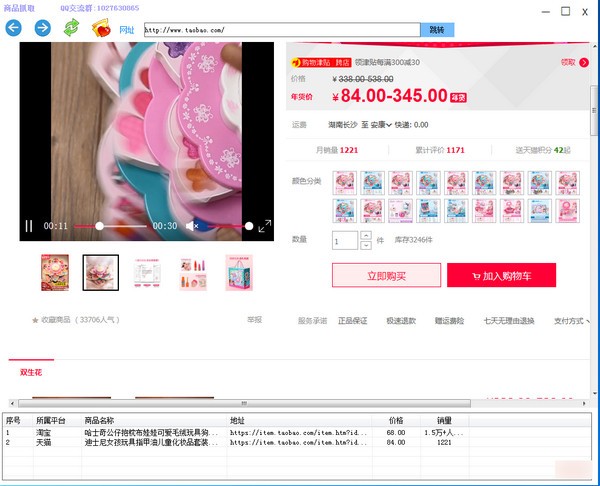Click the red 领取 coupon arrow icon
Image resolution: width=600 pixels, height=486 pixels.
[582, 62]
